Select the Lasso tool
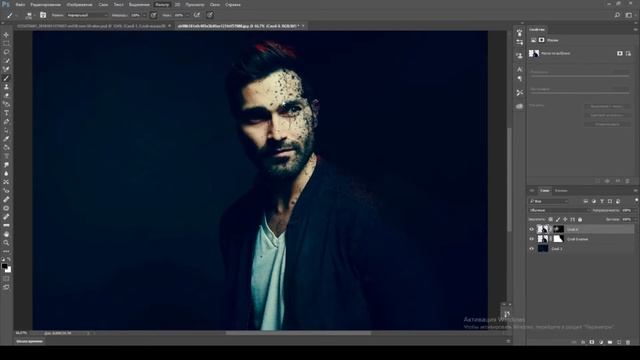 [x=6, y=52]
